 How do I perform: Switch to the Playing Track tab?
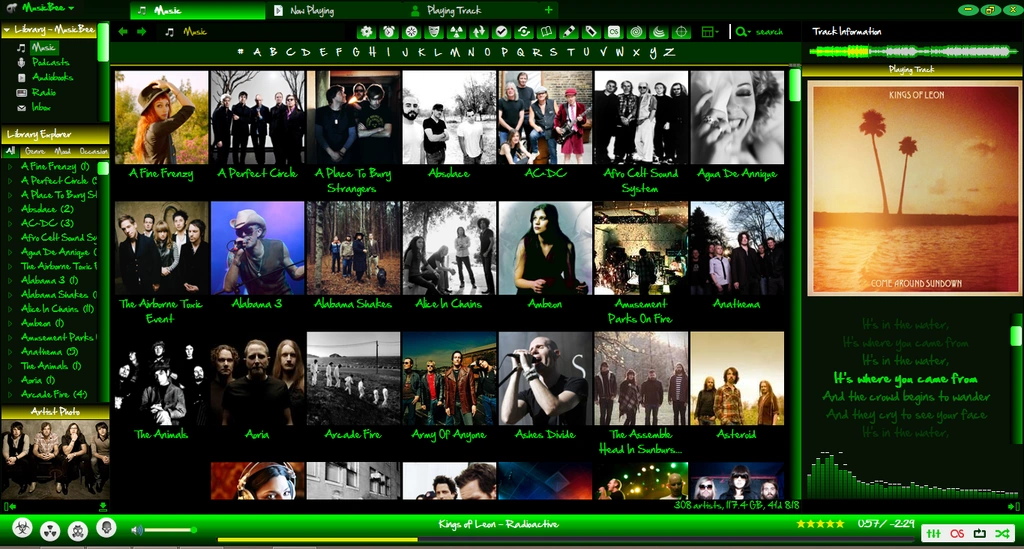pos(453,10)
